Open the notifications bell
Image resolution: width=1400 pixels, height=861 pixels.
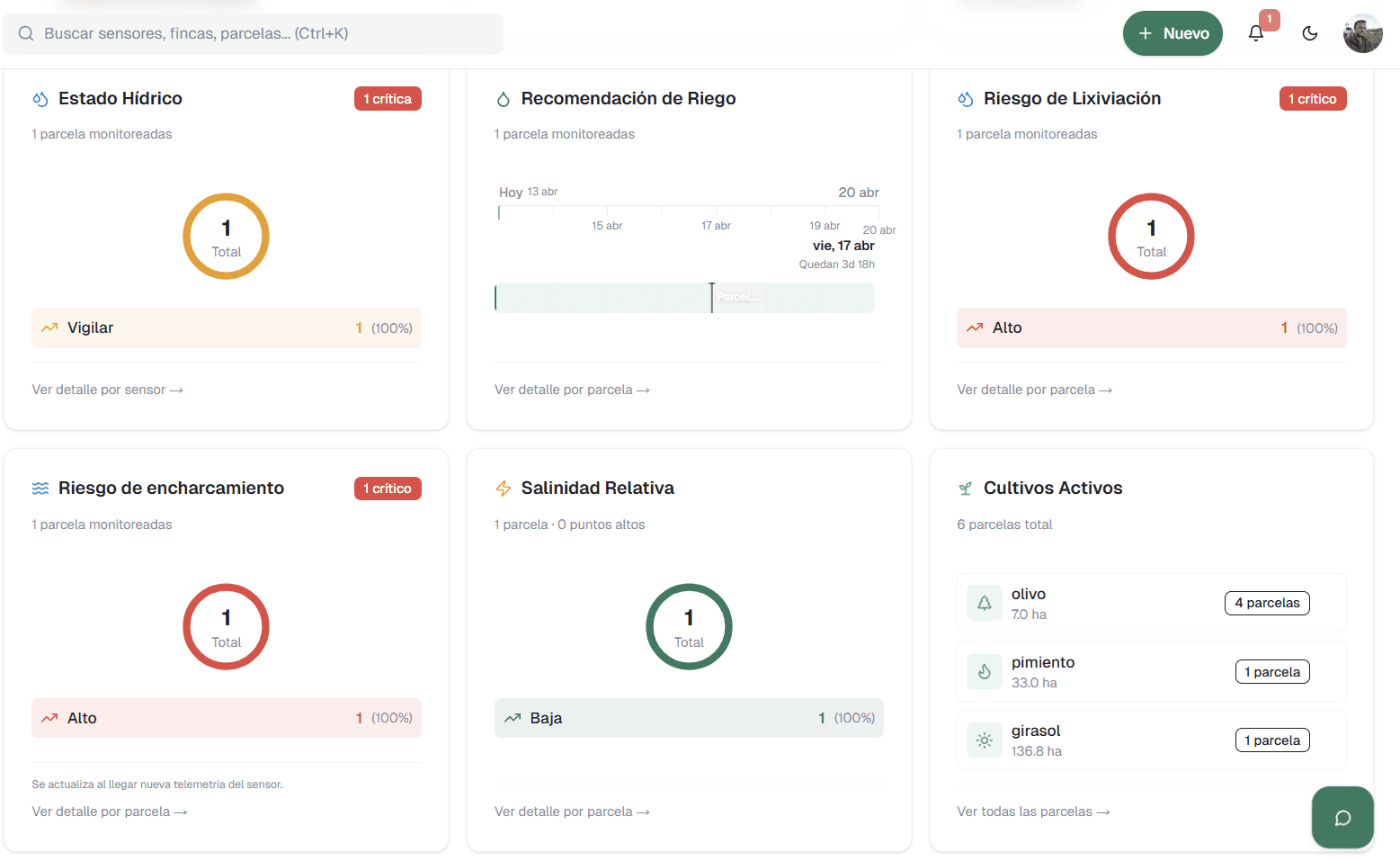click(1256, 33)
